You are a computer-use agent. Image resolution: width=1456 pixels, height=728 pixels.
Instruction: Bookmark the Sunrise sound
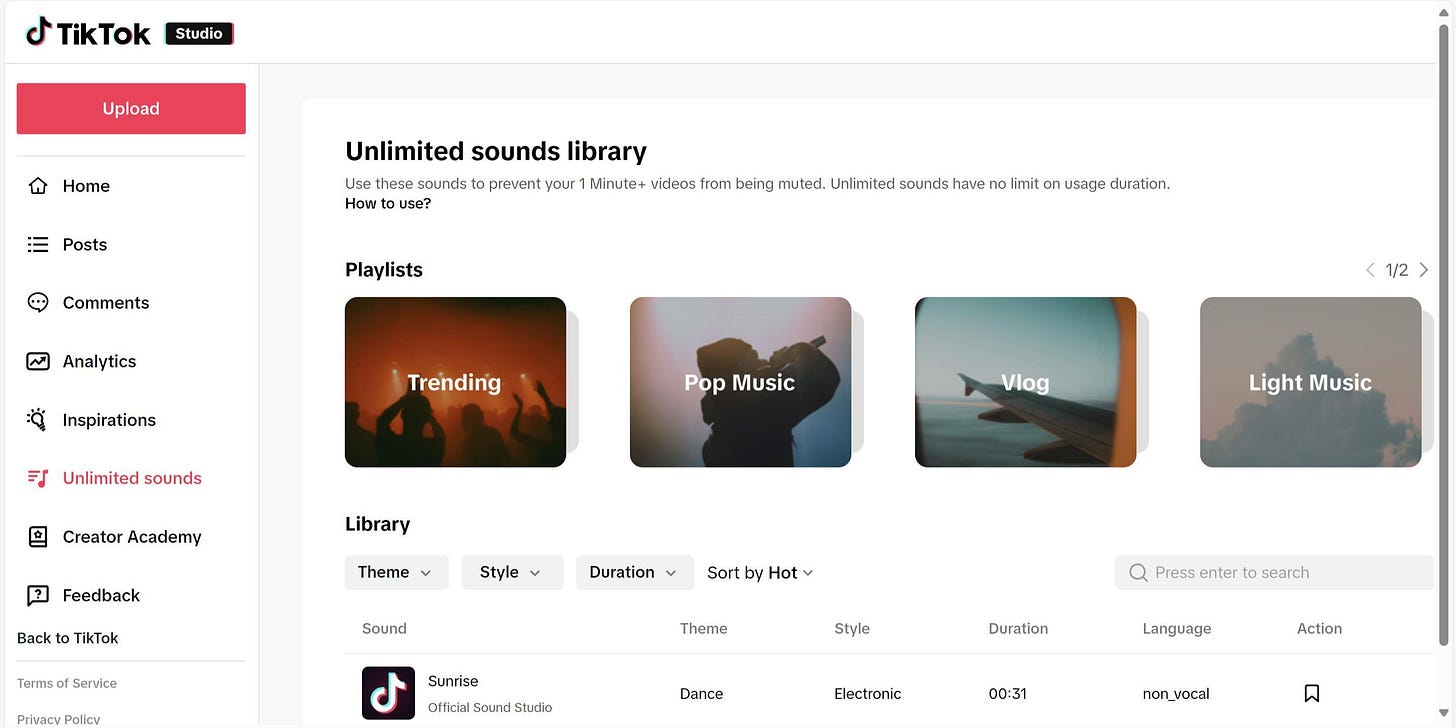(1312, 693)
